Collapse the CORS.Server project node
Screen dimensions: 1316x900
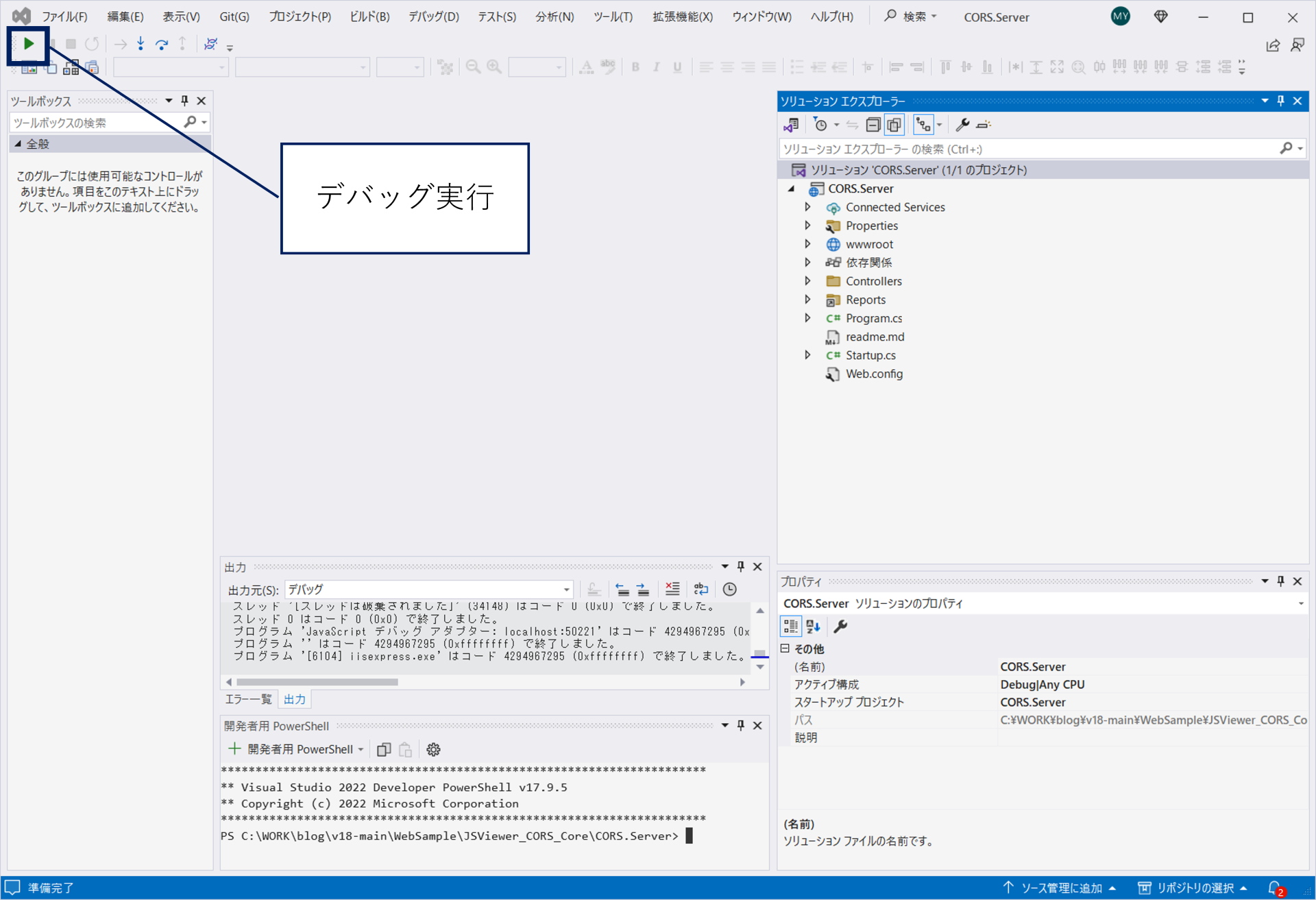click(x=792, y=188)
